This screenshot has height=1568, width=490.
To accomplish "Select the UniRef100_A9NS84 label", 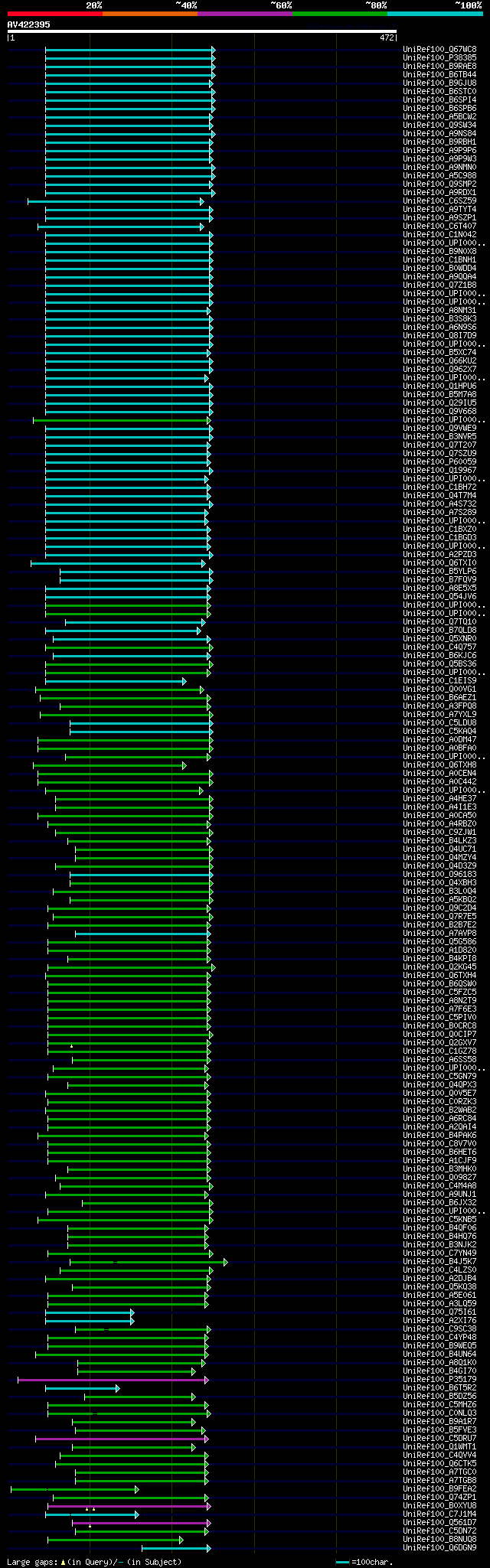I will pyautogui.click(x=439, y=134).
